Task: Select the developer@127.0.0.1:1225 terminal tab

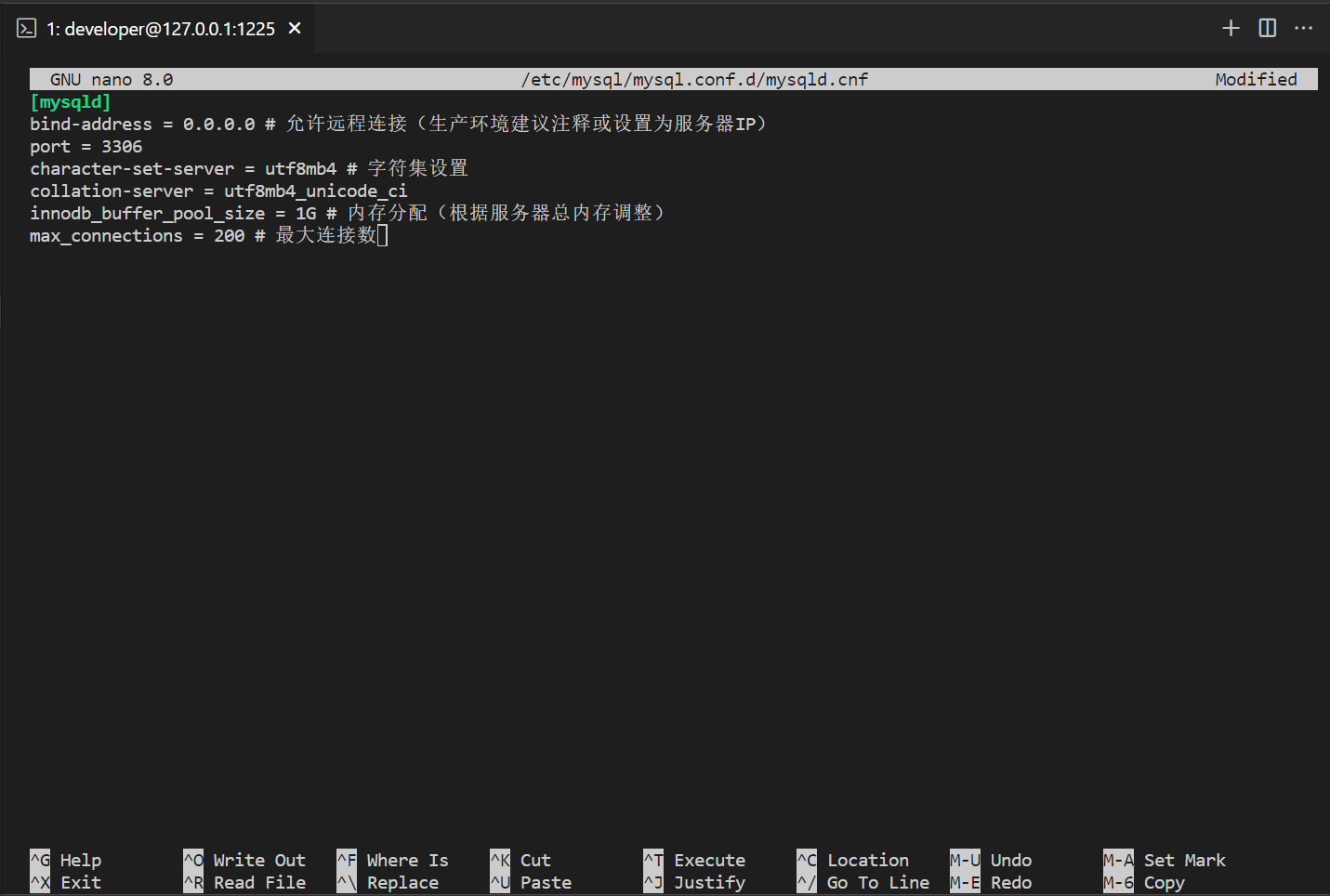Action: pos(159,29)
